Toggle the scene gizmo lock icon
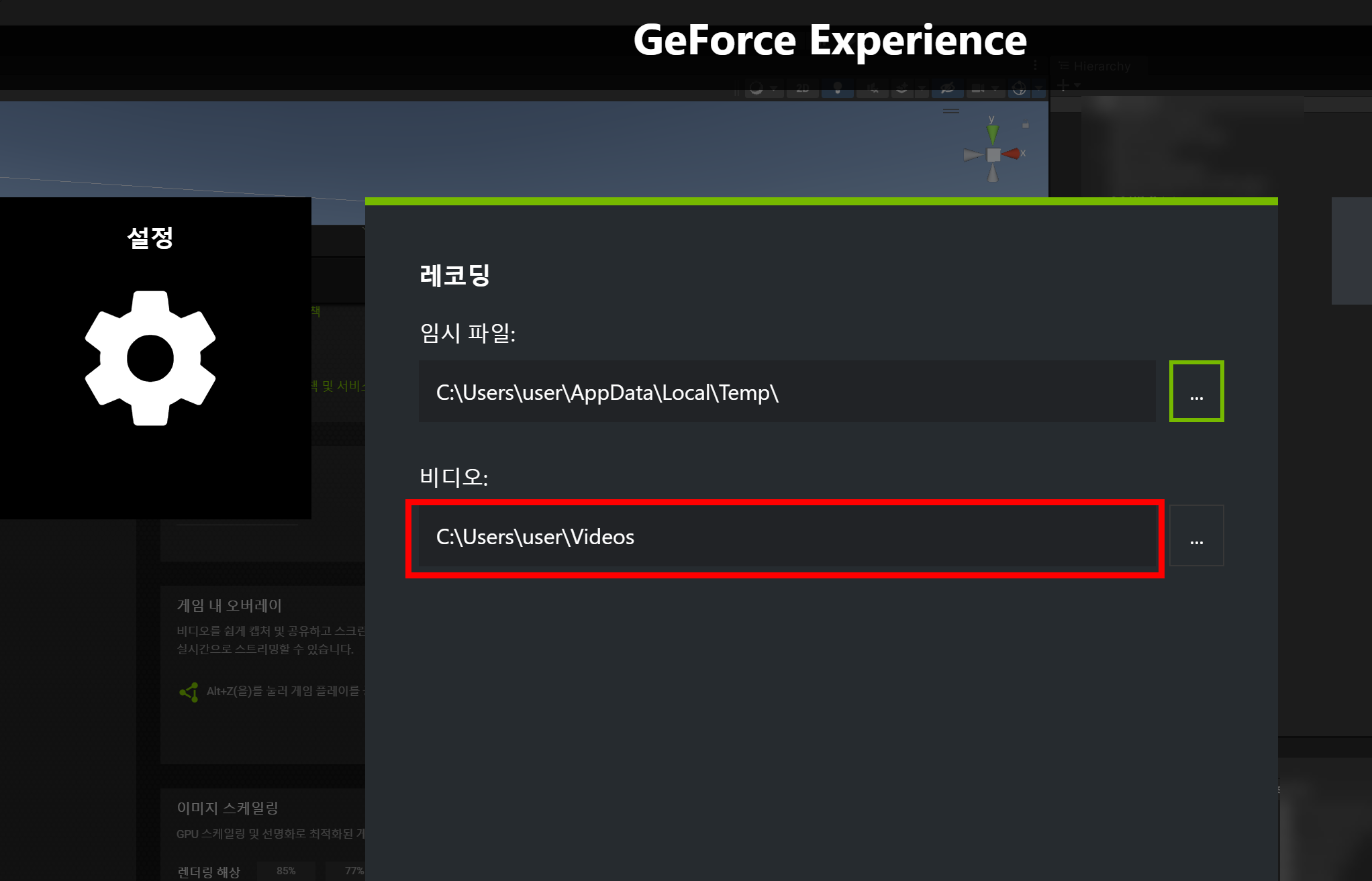 1025,125
